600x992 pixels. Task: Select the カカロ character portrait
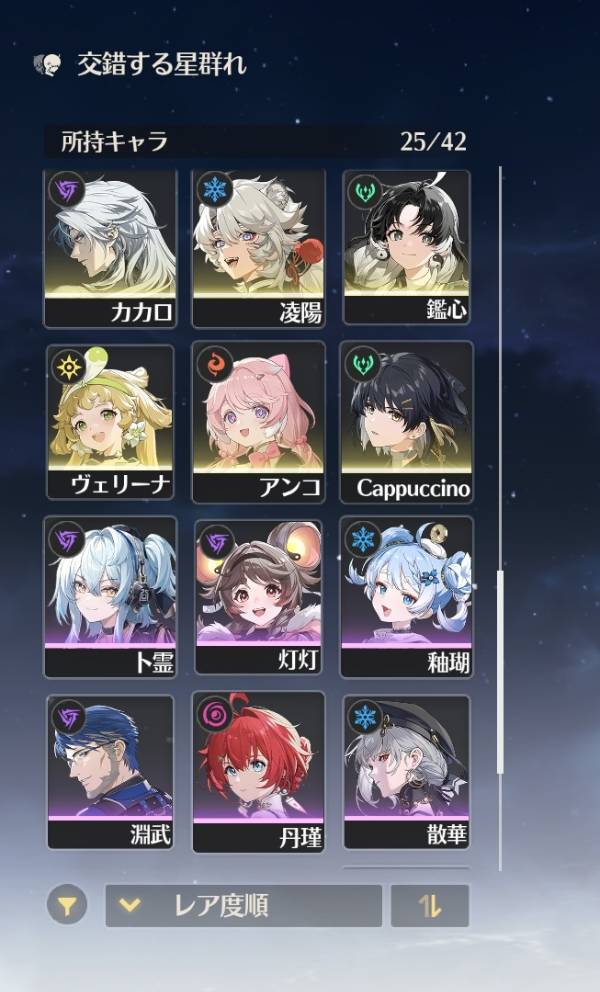[x=110, y=249]
